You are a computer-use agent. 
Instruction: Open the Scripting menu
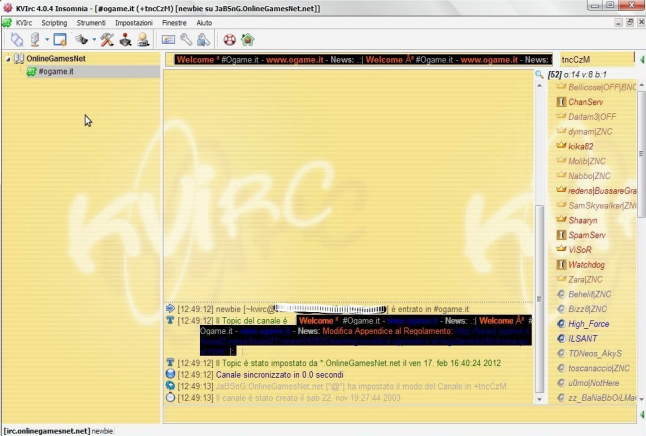[x=54, y=23]
